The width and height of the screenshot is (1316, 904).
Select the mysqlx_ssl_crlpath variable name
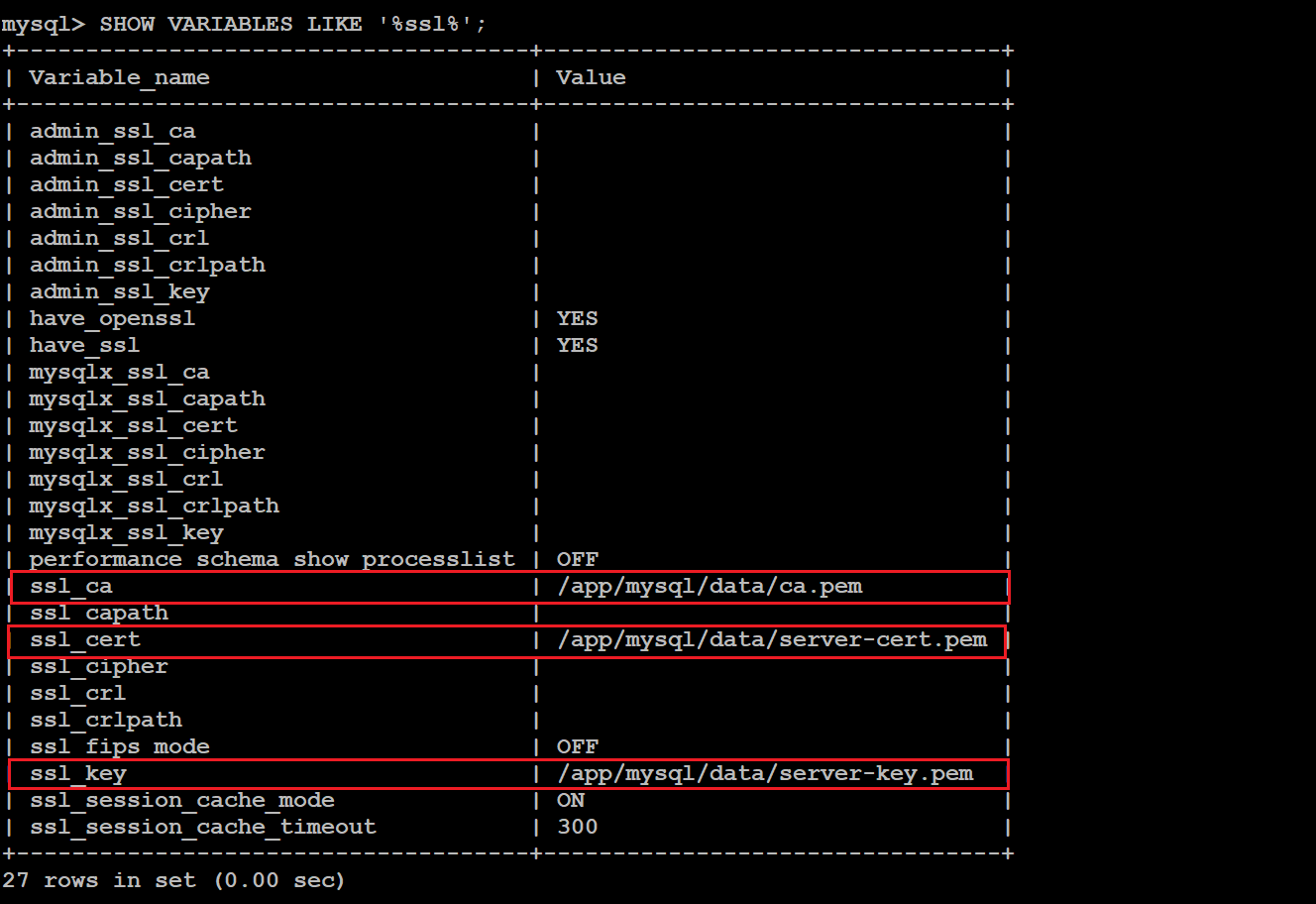coord(154,506)
